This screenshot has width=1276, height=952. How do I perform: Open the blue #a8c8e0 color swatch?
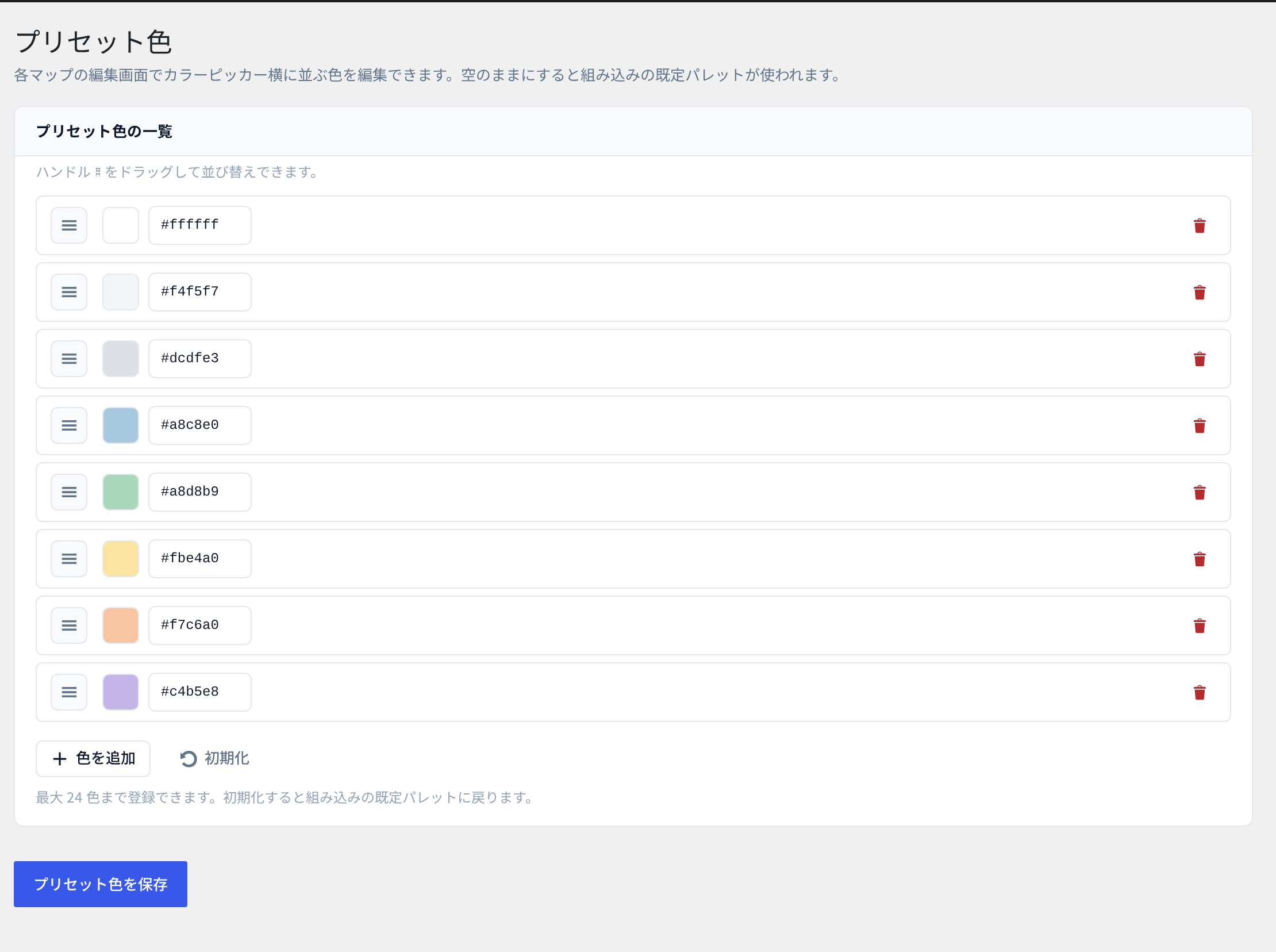(120, 425)
